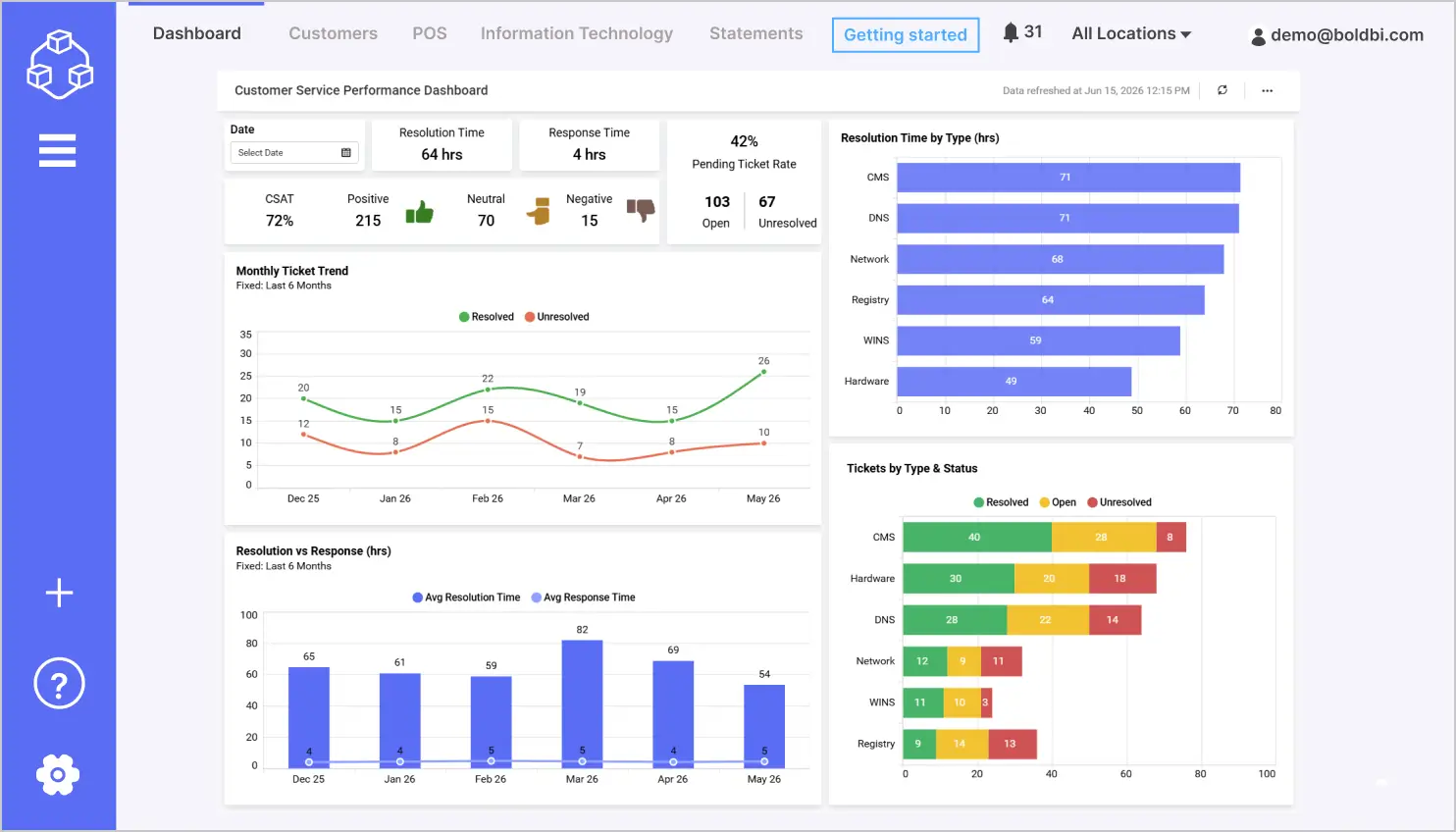This screenshot has height=832, width=1456.
Task: Click the Neutral sideways thumb icon
Action: pyautogui.click(x=538, y=211)
